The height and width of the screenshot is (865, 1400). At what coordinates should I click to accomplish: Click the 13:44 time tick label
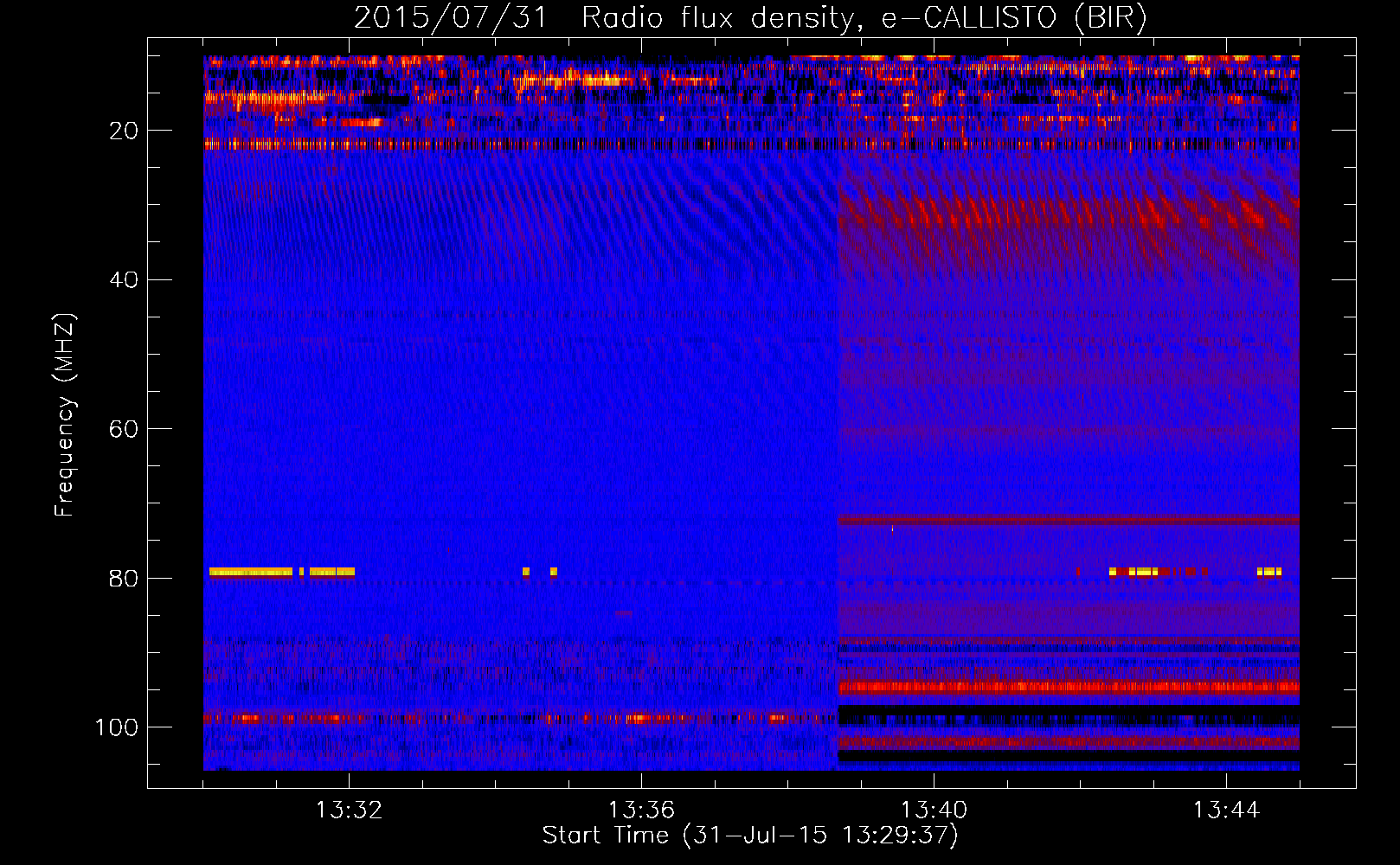point(1226,811)
